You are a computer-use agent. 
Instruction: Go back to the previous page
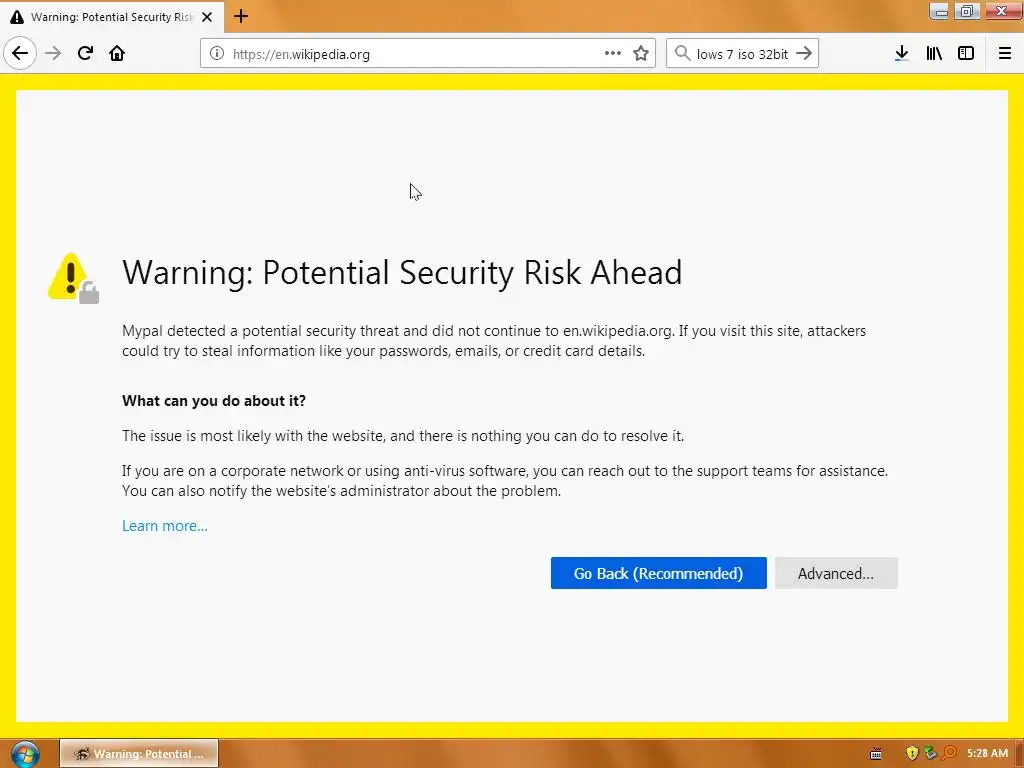click(20, 54)
